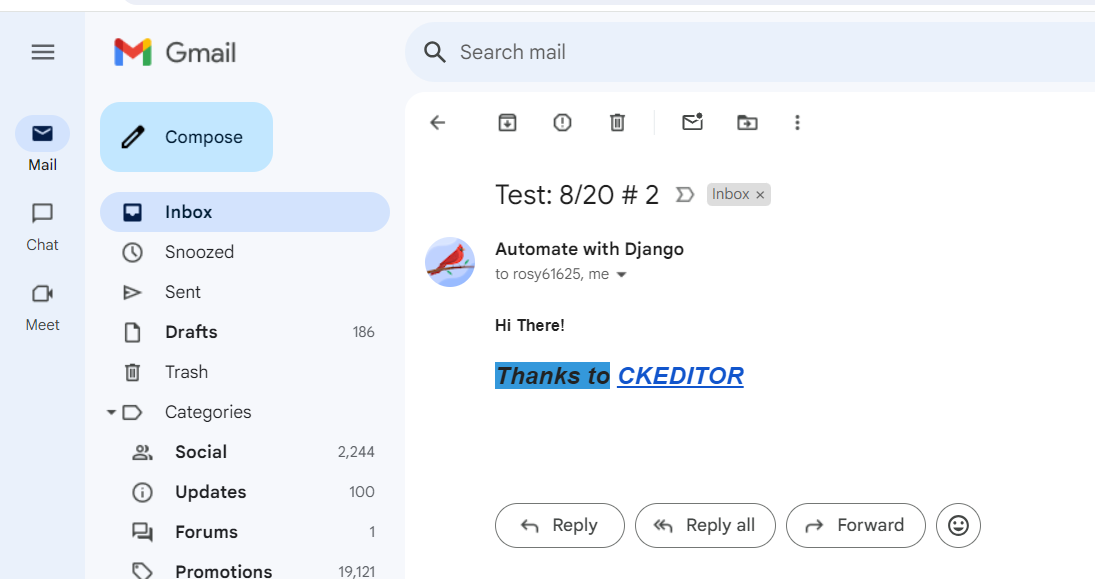1095x579 pixels.
Task: Open the Move to folder icon
Action: point(747,123)
